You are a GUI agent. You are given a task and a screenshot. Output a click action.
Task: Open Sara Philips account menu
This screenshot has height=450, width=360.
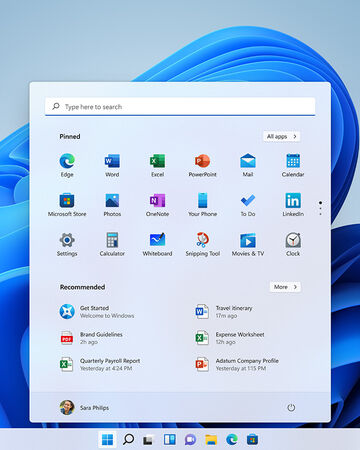click(x=84, y=408)
